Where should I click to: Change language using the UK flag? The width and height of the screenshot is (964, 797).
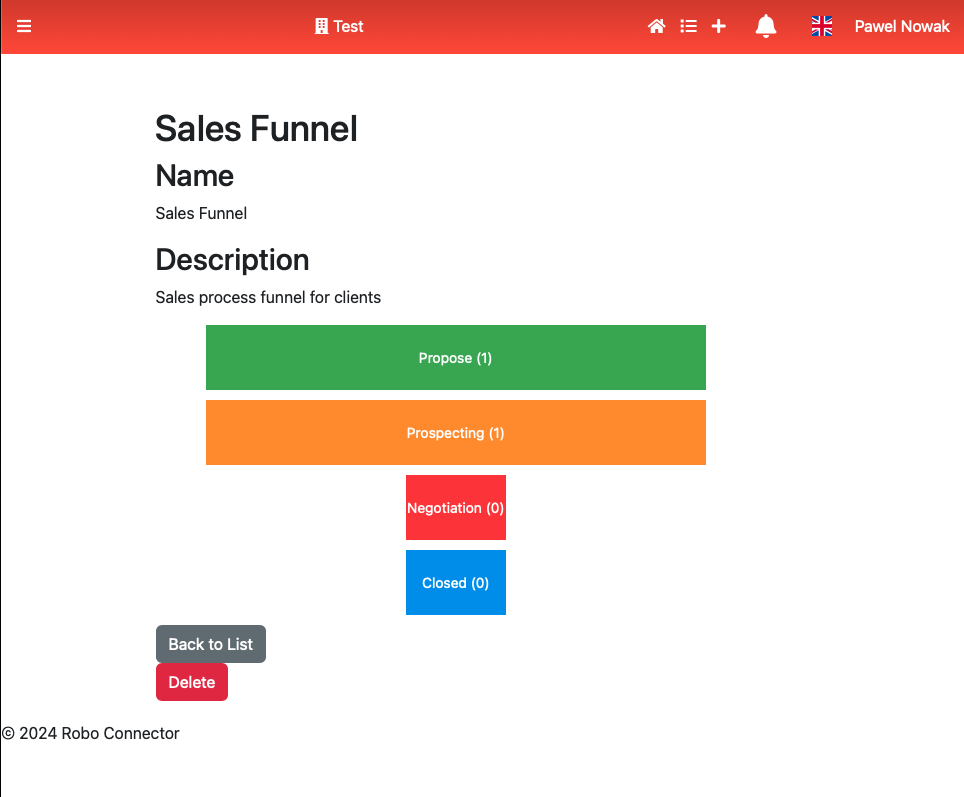[x=821, y=26]
